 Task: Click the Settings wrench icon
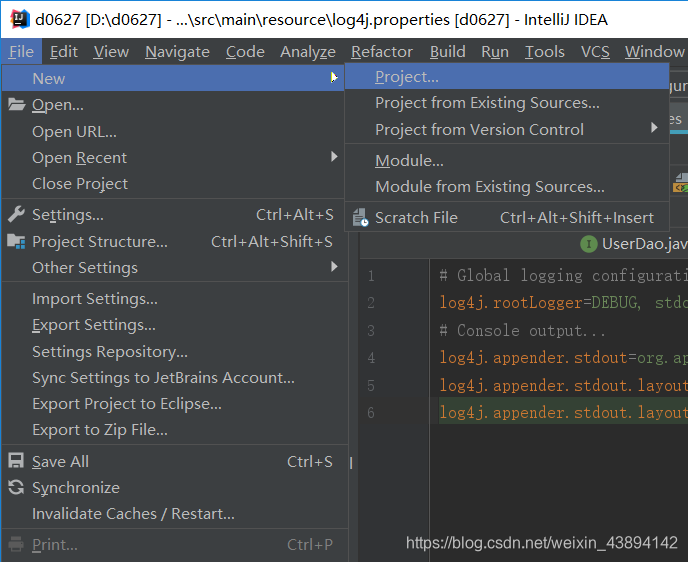pos(16,215)
